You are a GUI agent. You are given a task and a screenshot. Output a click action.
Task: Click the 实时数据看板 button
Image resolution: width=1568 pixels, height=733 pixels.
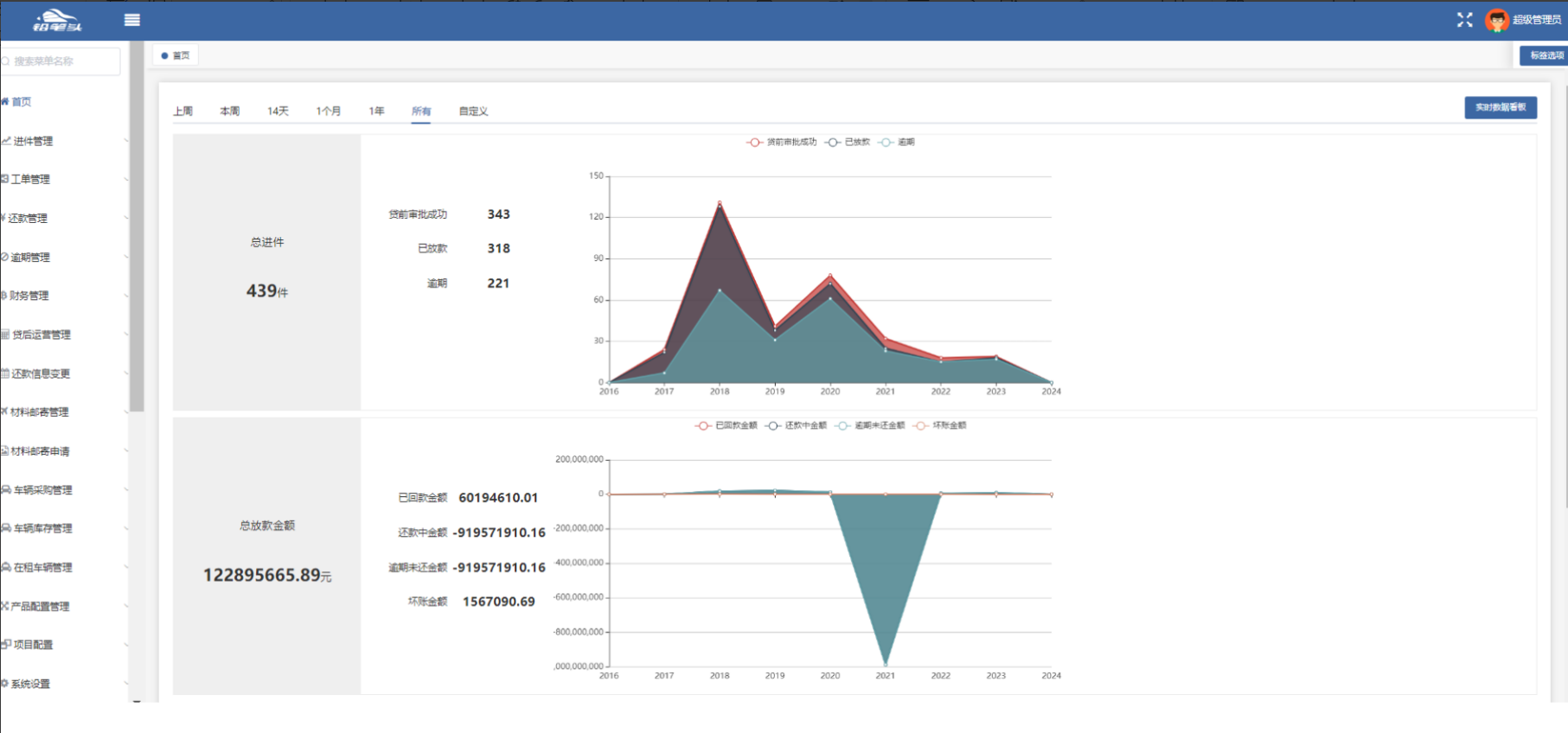[1501, 107]
